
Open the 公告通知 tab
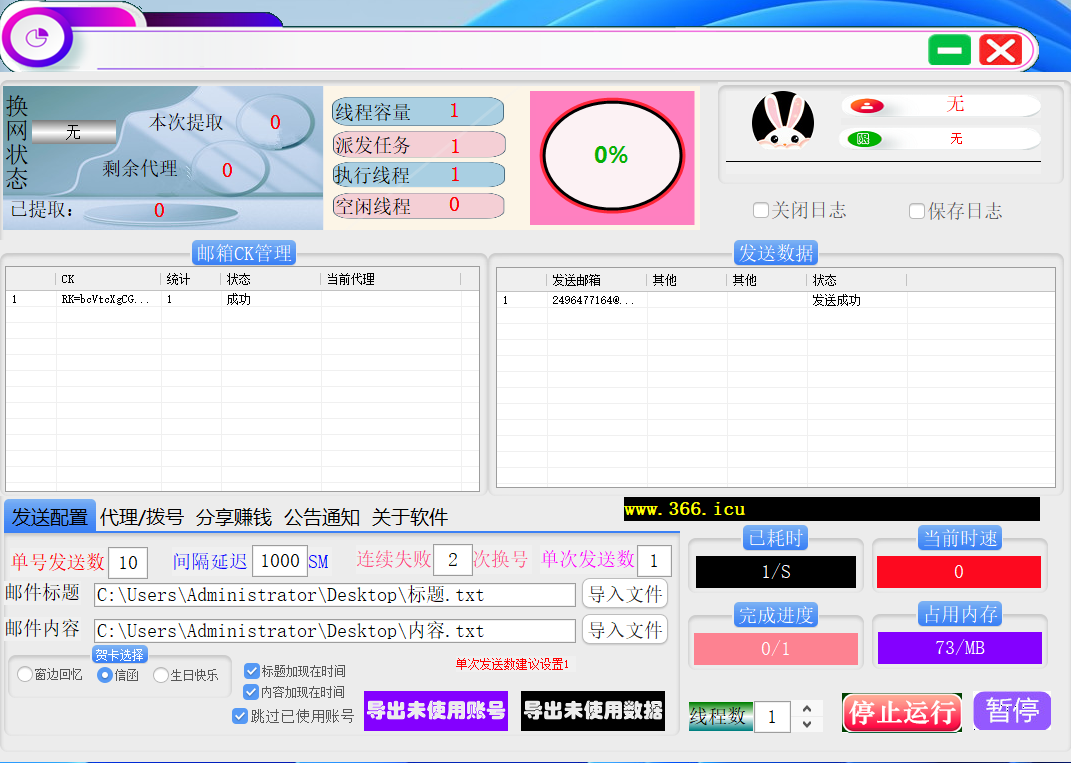coord(321,517)
